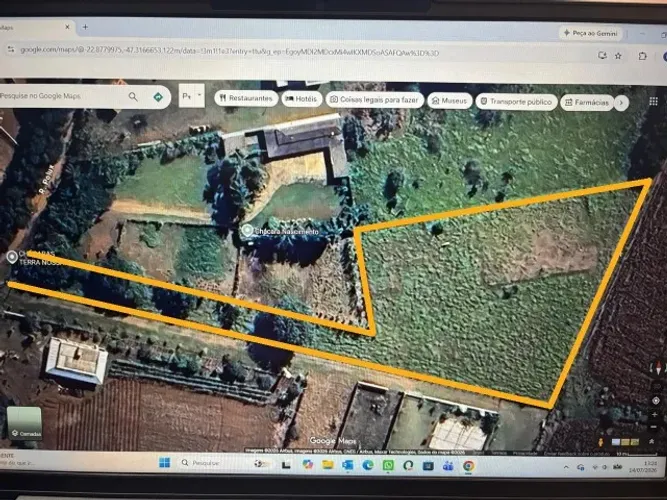
Task: Close the Google Maps browser tab
Action: click(x=67, y=27)
